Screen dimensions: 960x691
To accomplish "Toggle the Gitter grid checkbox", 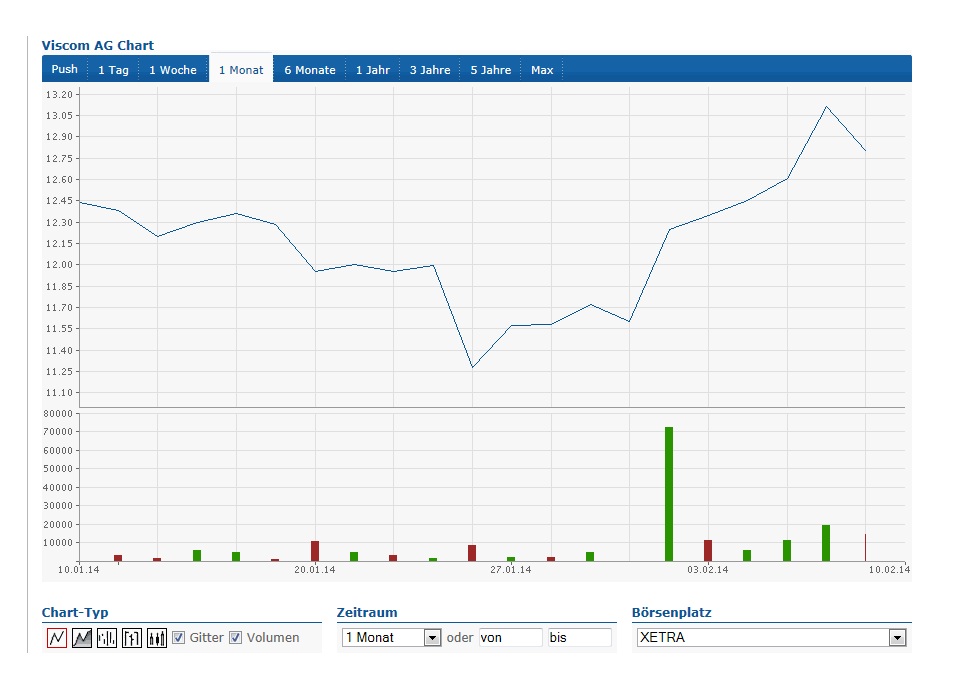I will [x=179, y=638].
